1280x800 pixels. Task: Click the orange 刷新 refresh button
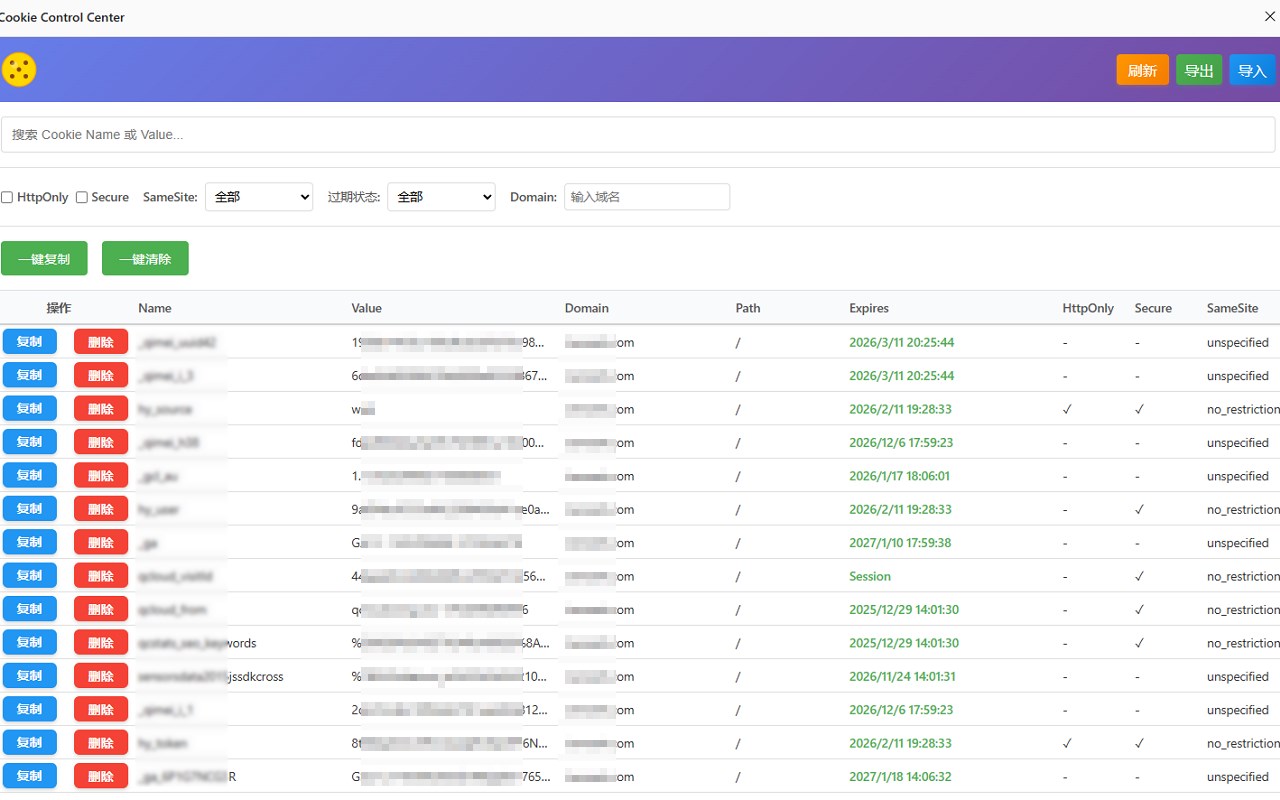[1142, 70]
